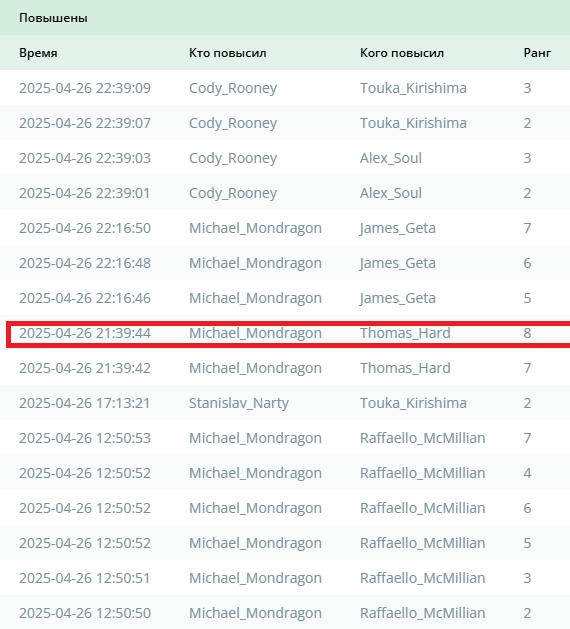Click Touka_Kirishima in the 17:13:21 row
Viewport: 570px width, 629px height.
[413, 403]
